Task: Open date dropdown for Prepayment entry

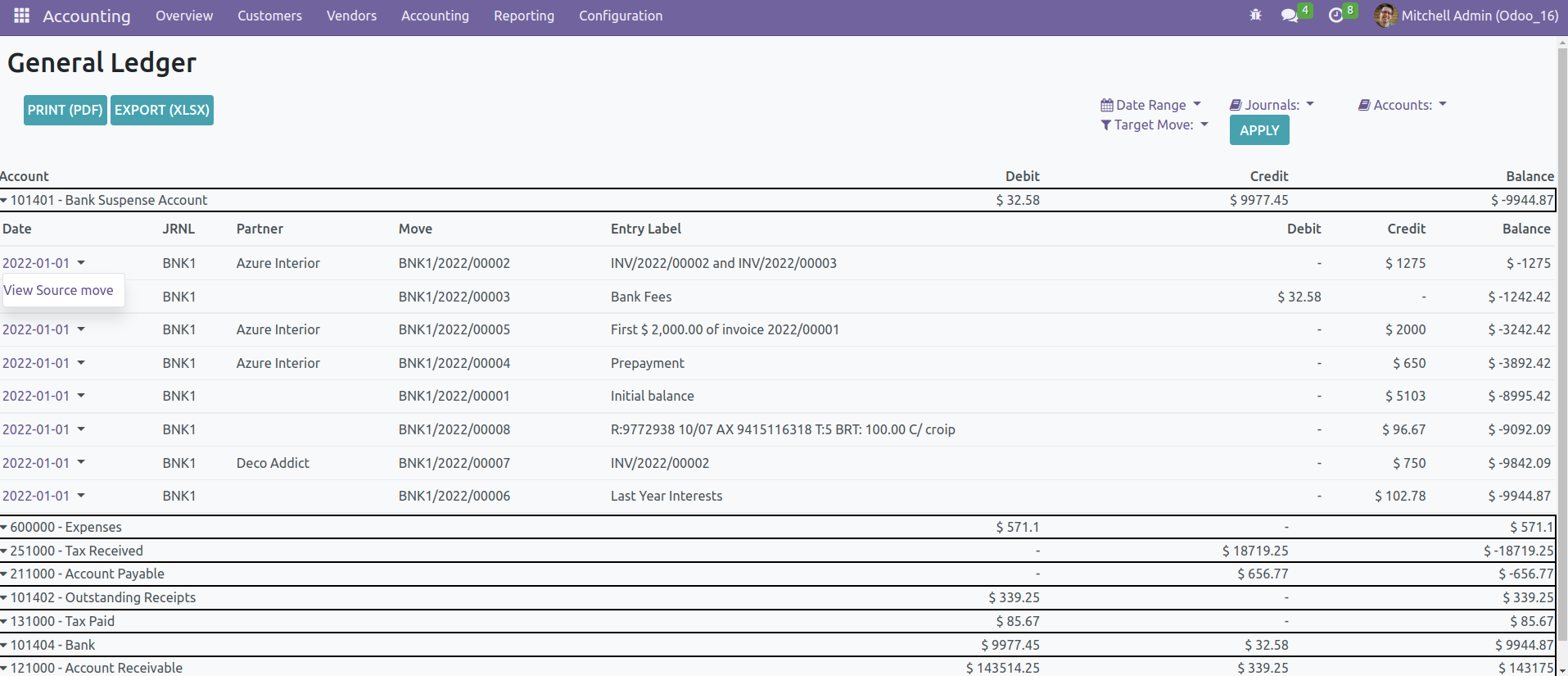Action: 81,362
